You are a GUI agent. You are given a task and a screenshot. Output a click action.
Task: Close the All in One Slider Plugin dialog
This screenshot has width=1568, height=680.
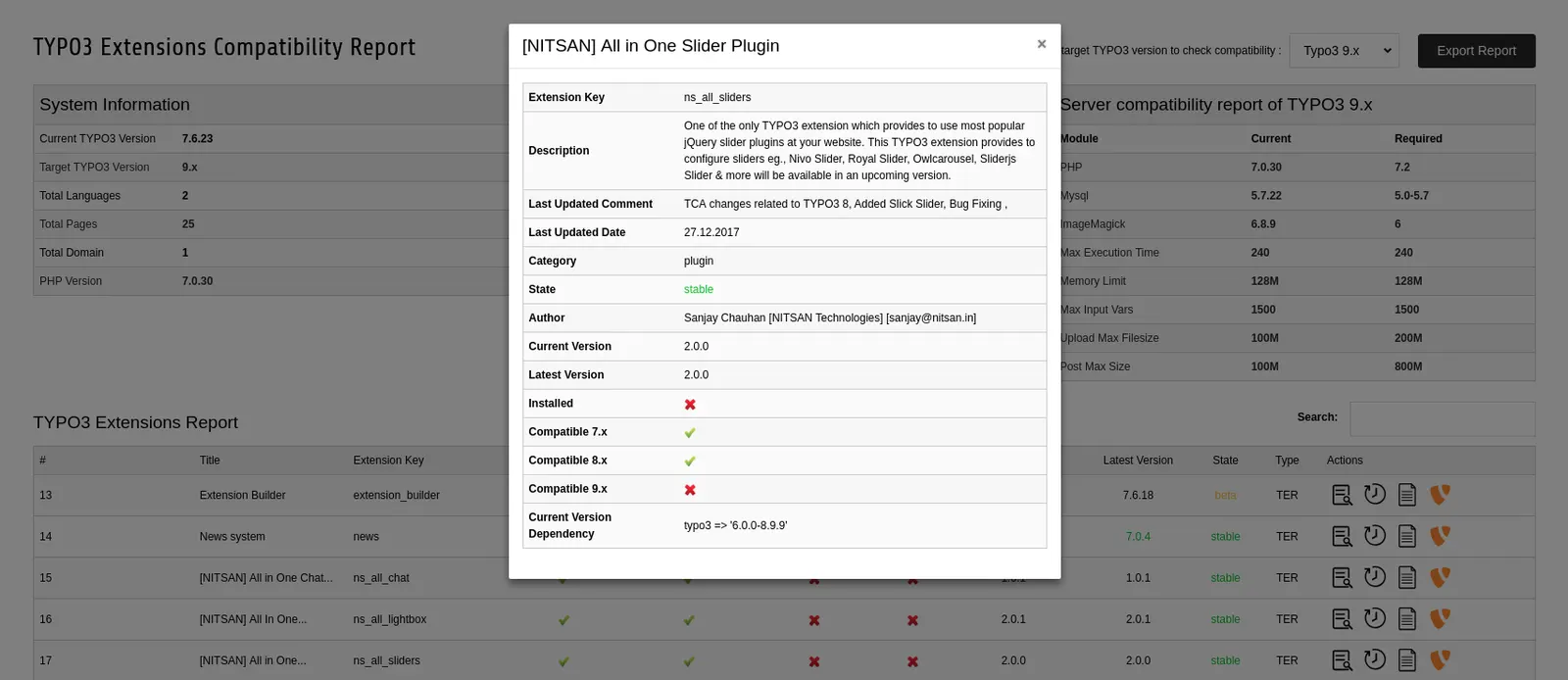pos(1042,44)
